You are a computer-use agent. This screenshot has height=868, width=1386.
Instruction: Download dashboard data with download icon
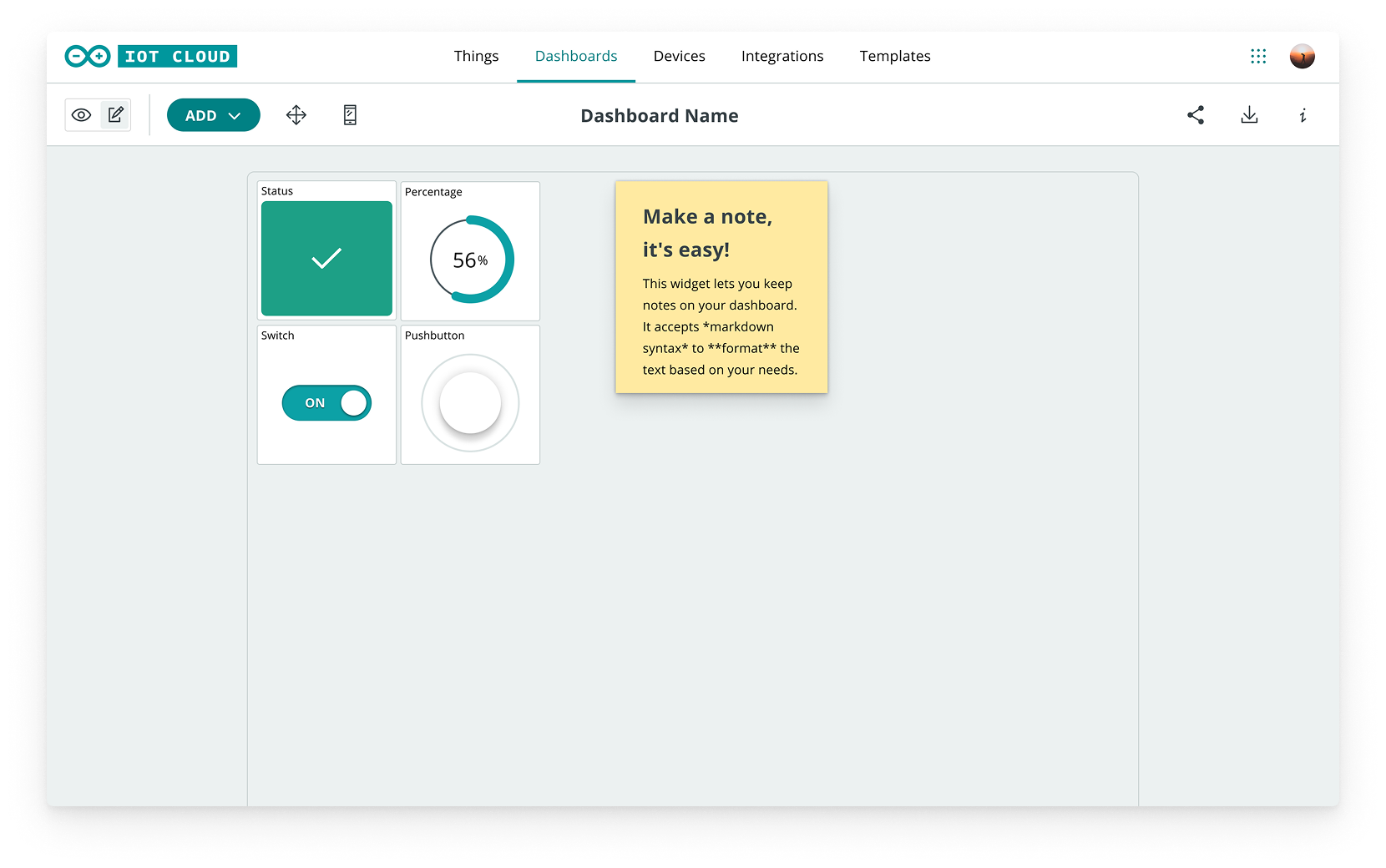tap(1249, 115)
